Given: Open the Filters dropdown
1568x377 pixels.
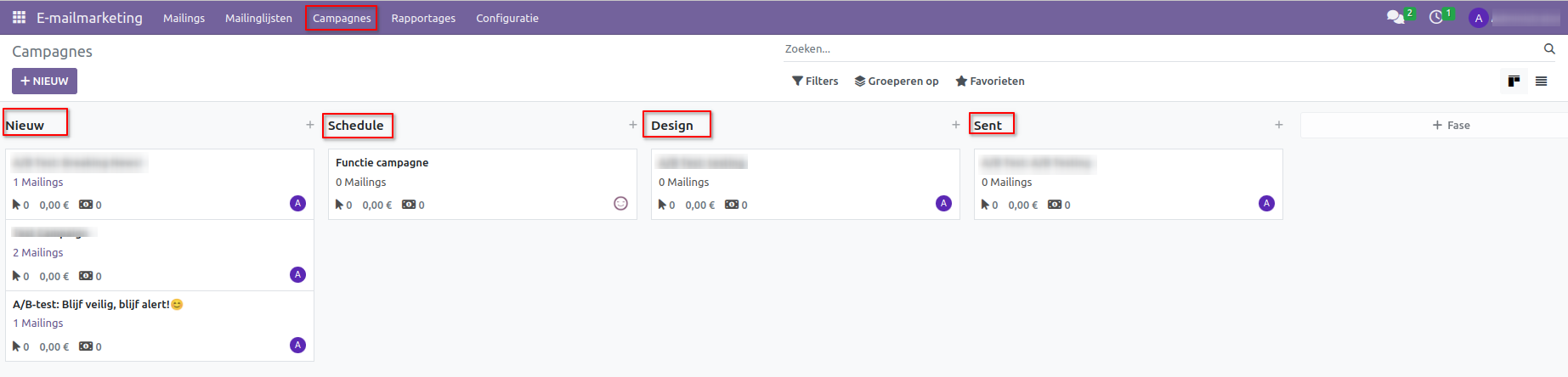Looking at the screenshot, I should [815, 82].
